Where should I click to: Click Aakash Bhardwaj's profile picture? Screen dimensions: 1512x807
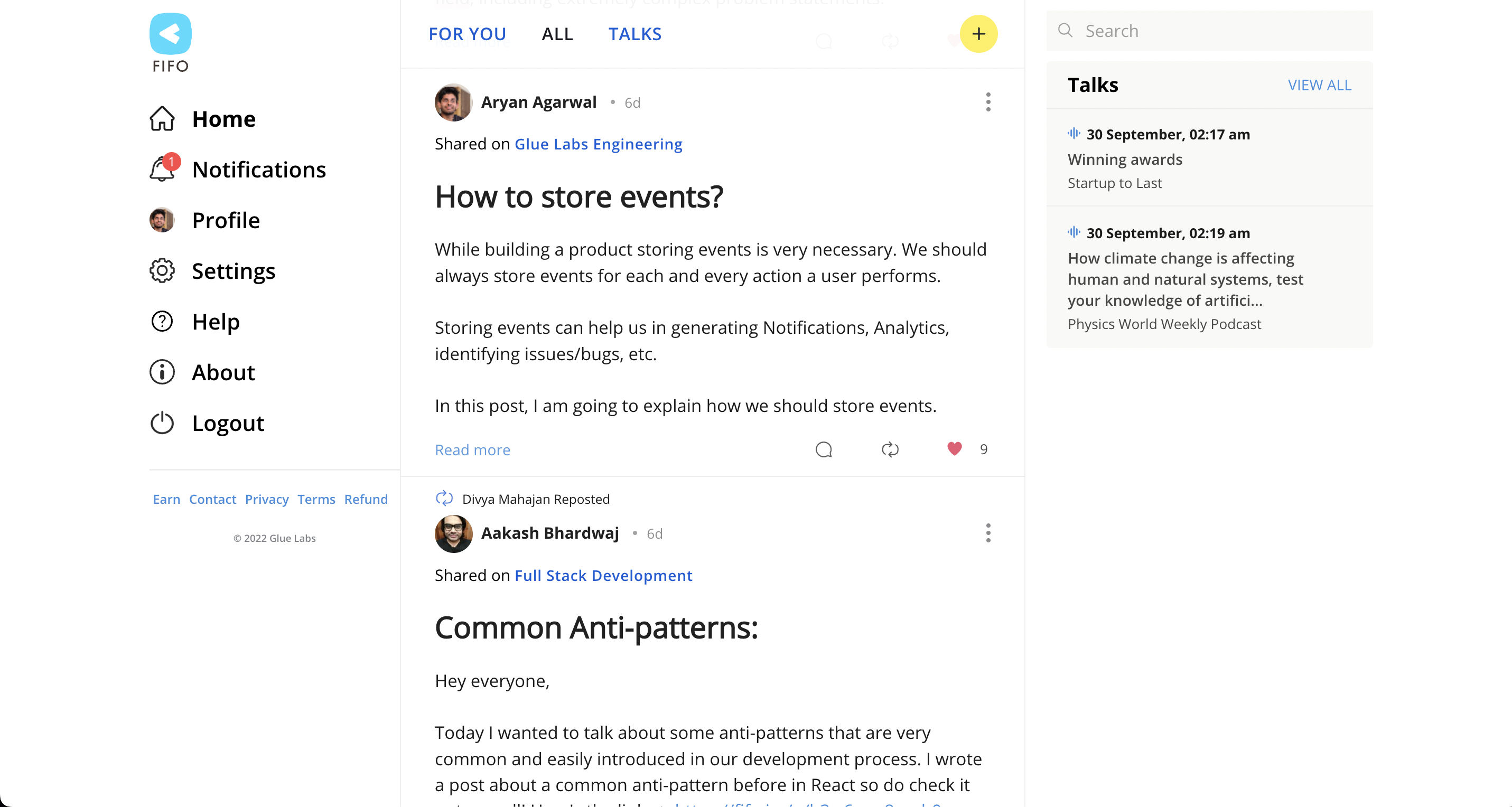click(x=453, y=533)
